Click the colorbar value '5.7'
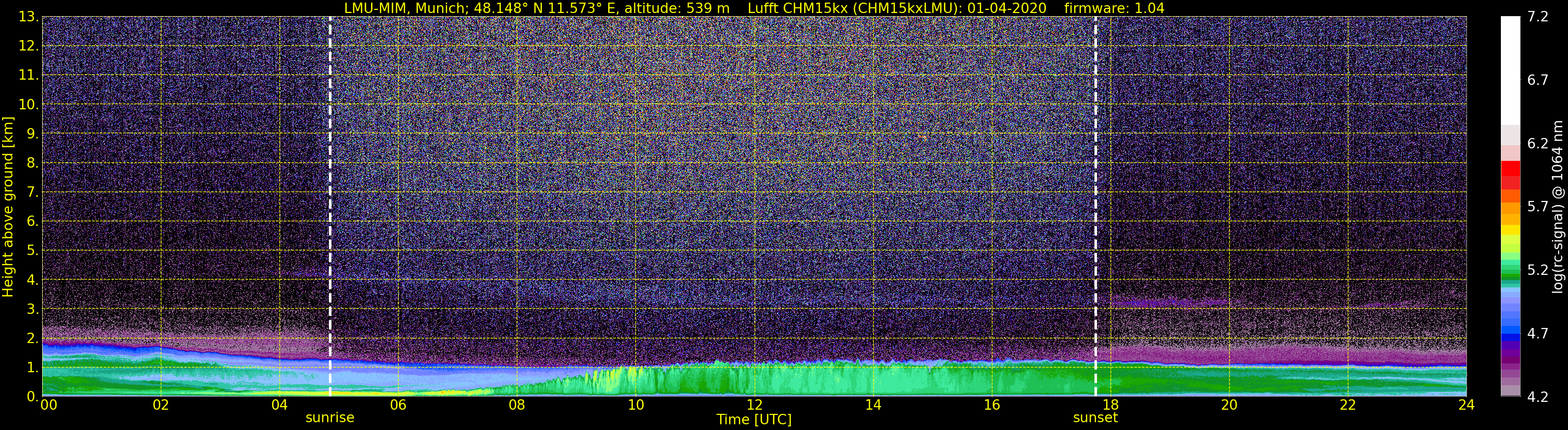The image size is (1568, 430). (x=1538, y=207)
